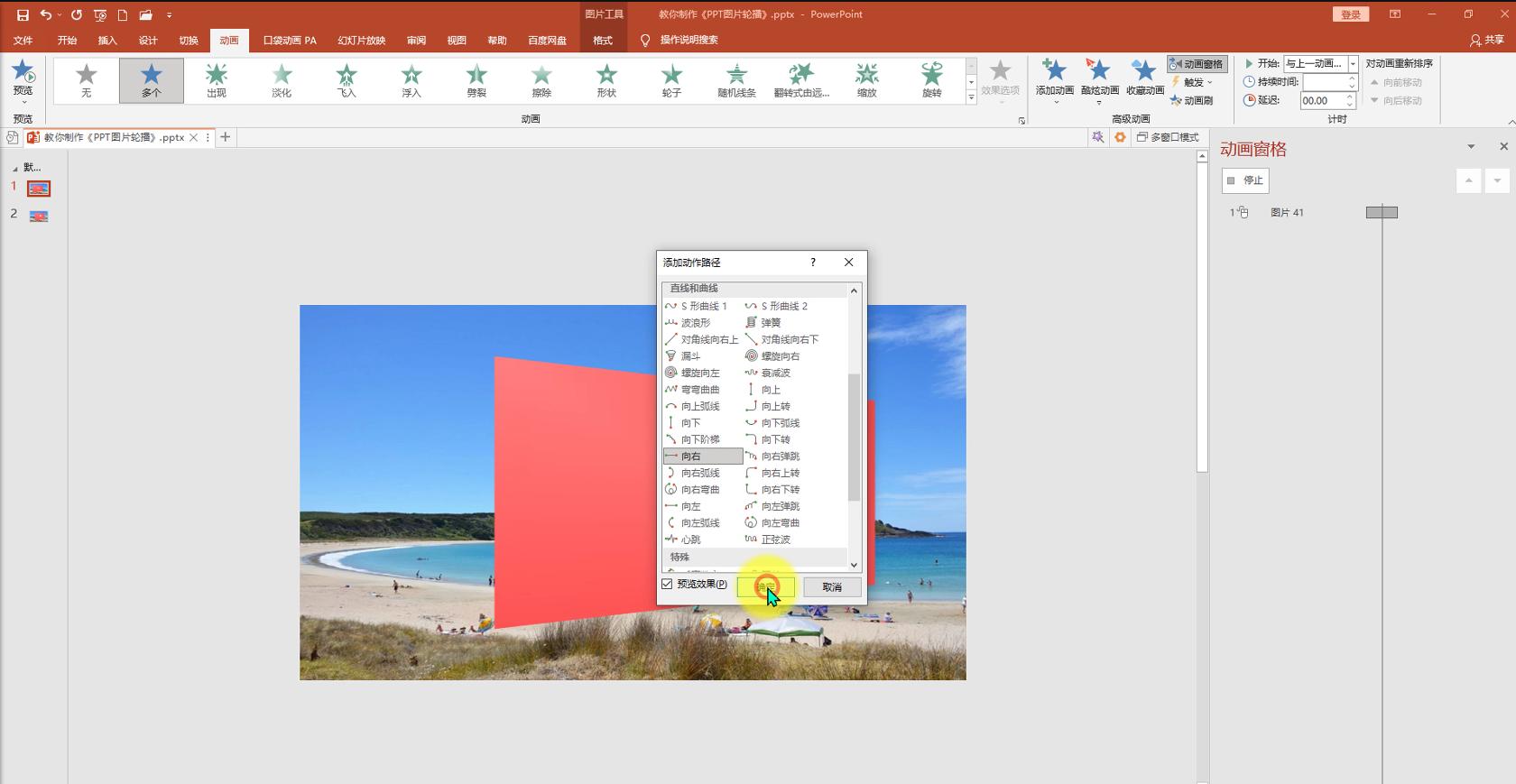Click 取消 to cancel the dialog
The height and width of the screenshot is (784, 1516).
click(831, 587)
